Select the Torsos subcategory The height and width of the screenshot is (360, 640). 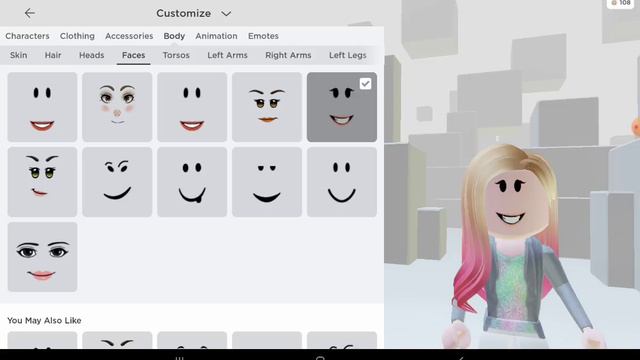[x=176, y=55]
